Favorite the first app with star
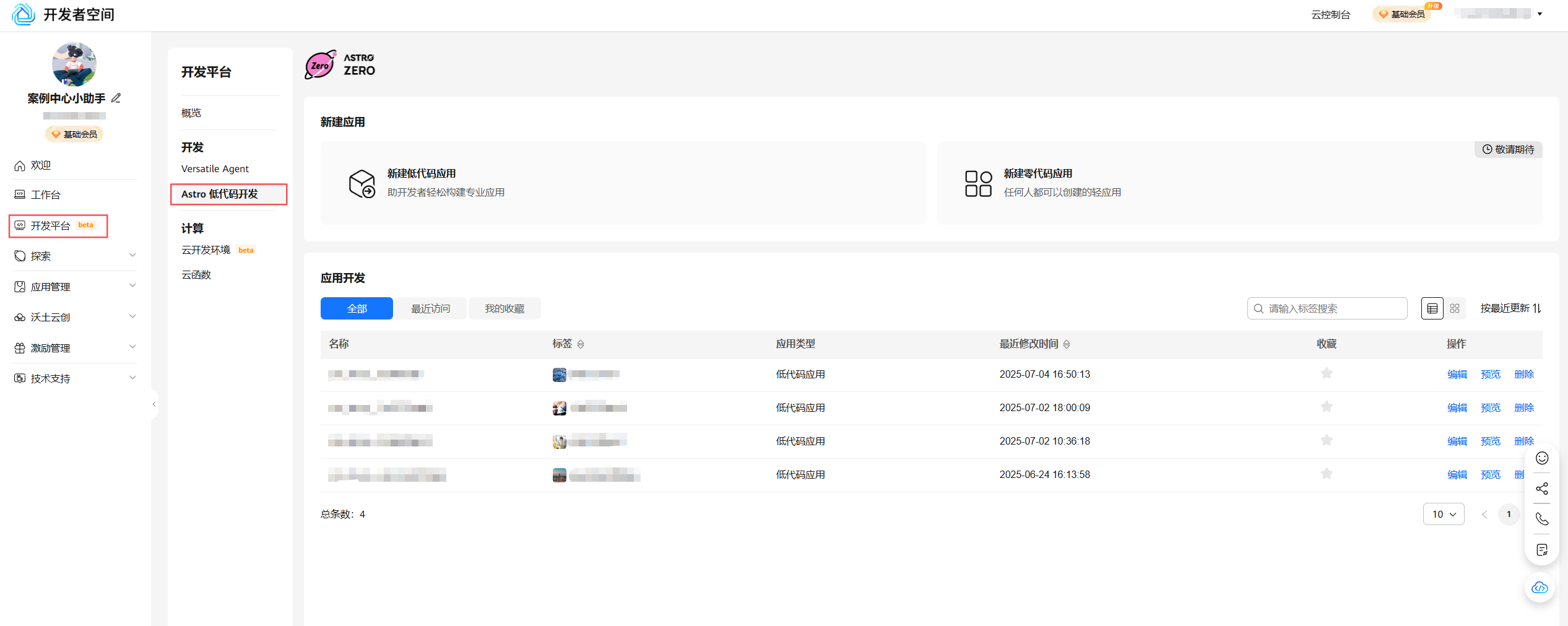 (1326, 373)
